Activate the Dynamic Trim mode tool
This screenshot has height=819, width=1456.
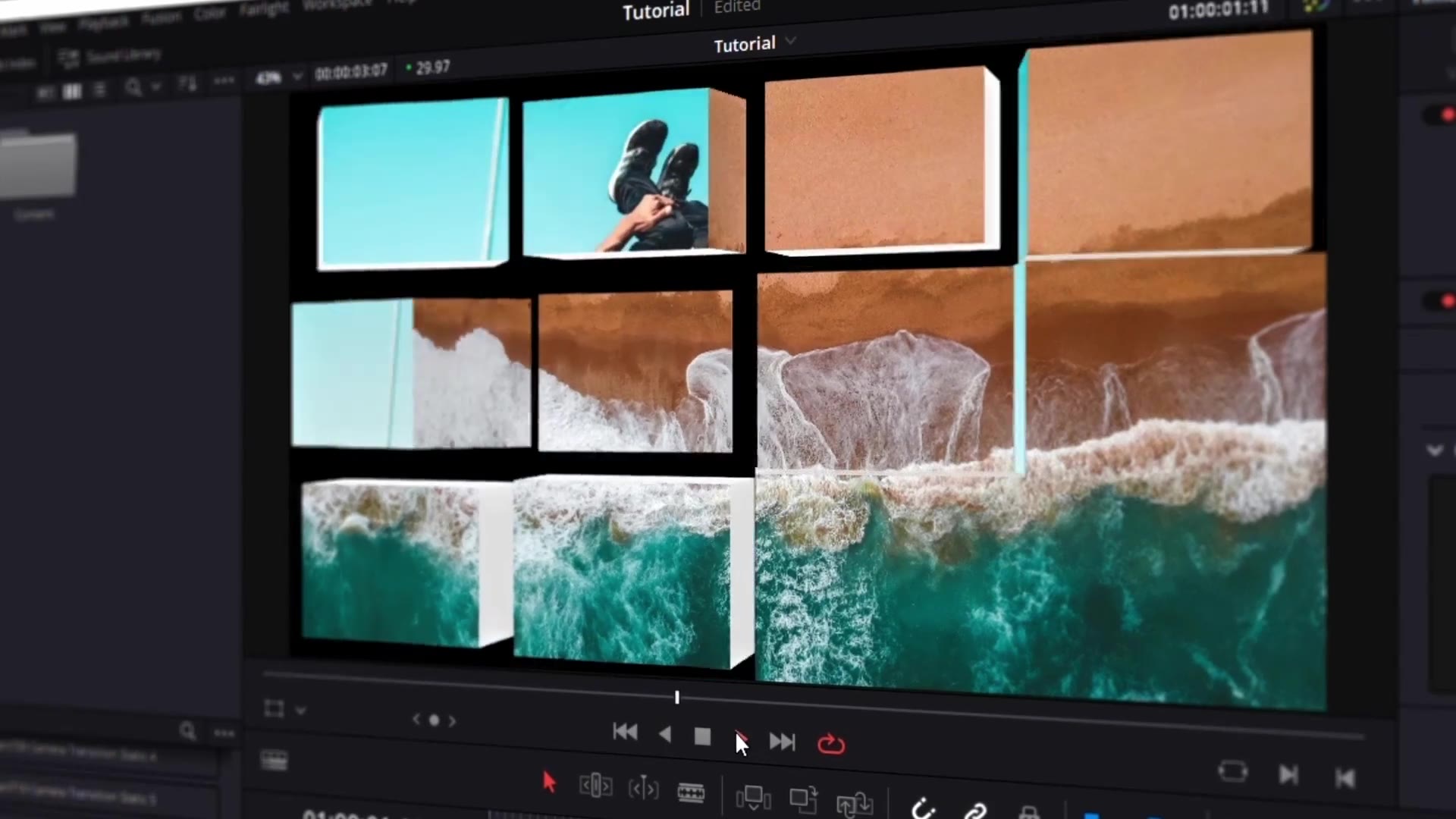point(643,789)
